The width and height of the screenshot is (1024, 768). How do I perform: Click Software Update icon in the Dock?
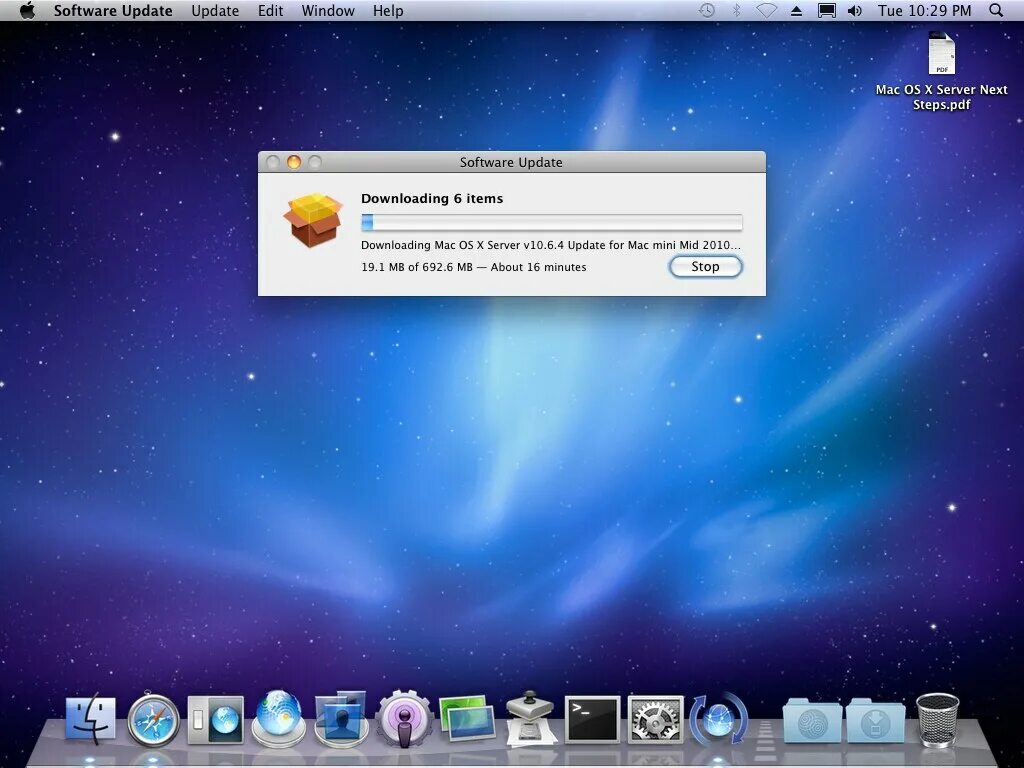click(x=718, y=719)
